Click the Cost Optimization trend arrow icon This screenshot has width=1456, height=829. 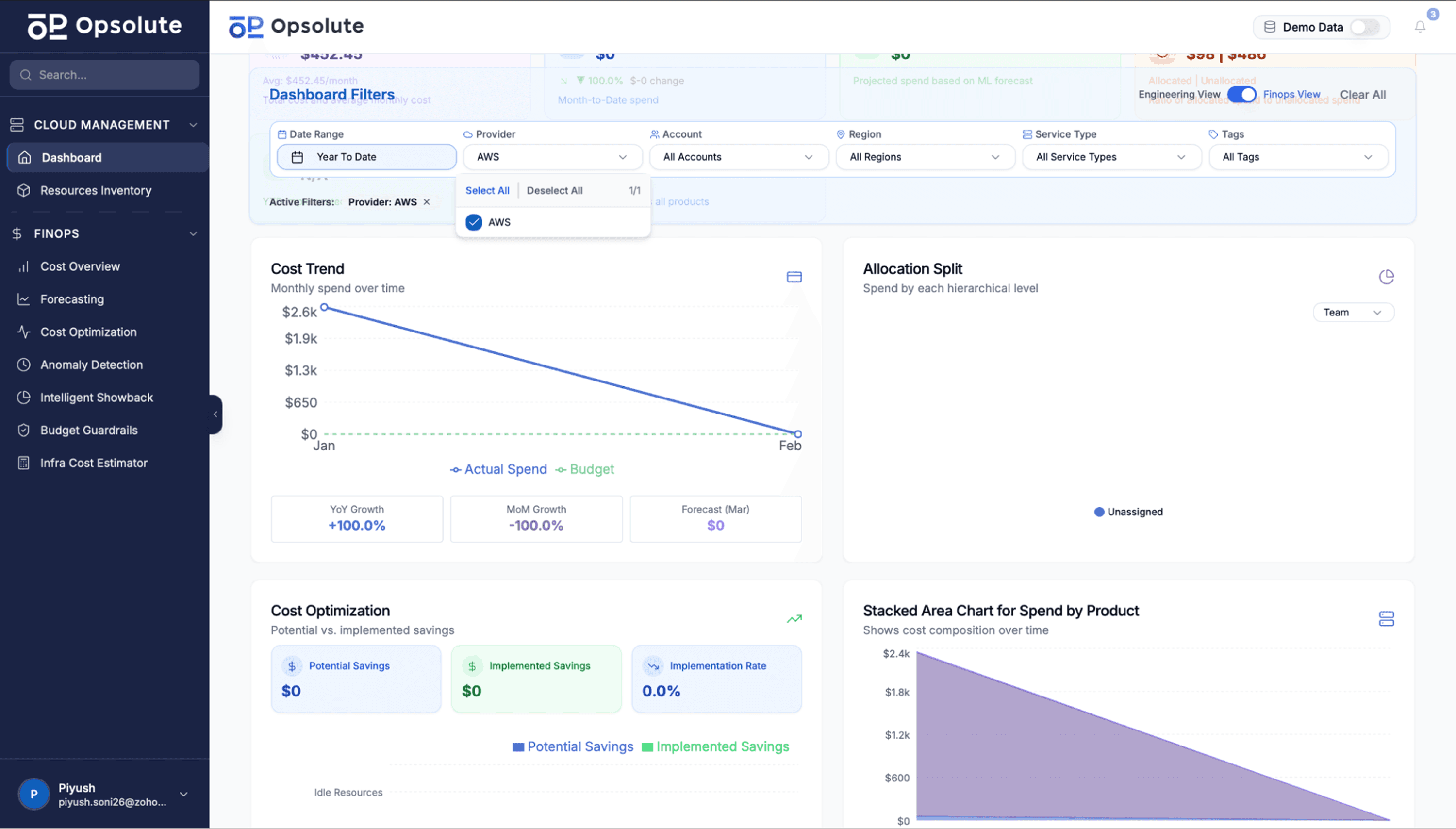pos(794,619)
